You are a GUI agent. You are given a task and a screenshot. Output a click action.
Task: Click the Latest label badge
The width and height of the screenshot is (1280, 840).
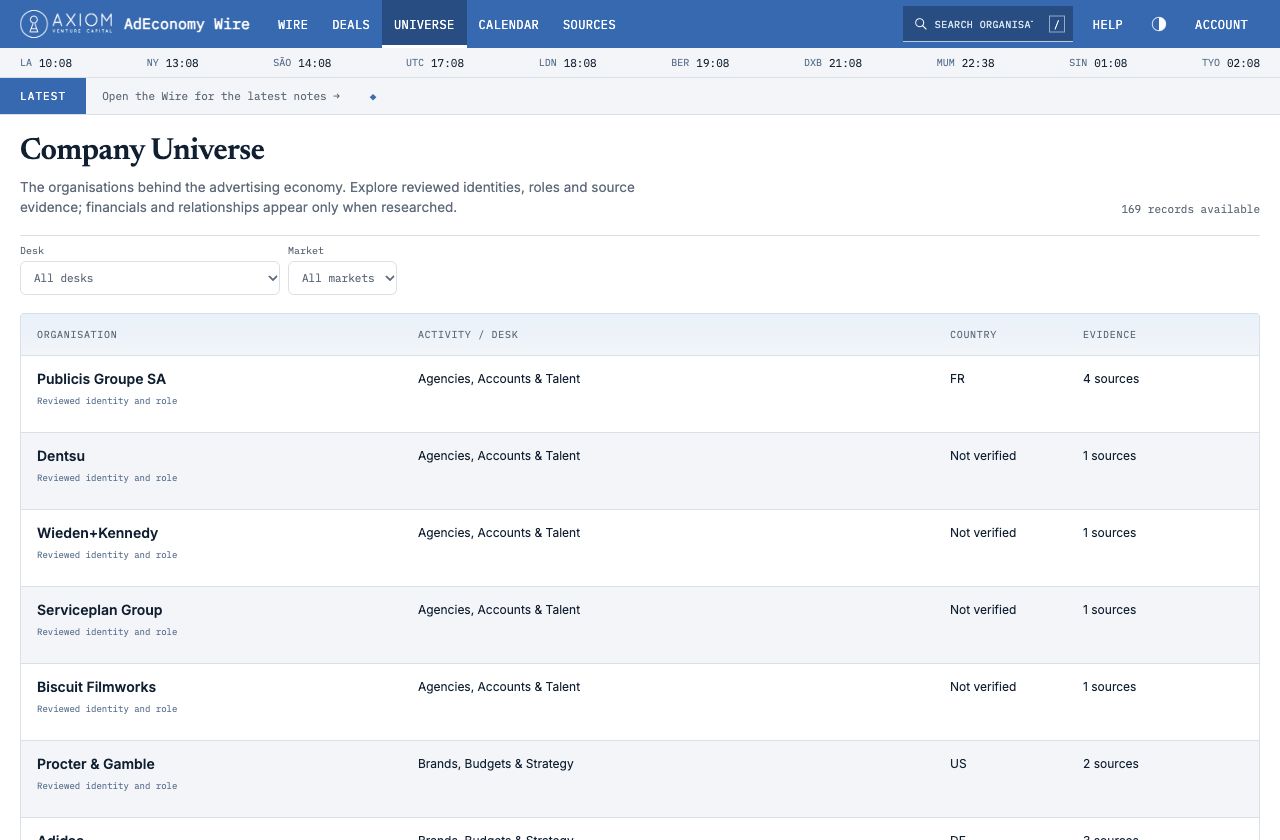click(x=43, y=96)
